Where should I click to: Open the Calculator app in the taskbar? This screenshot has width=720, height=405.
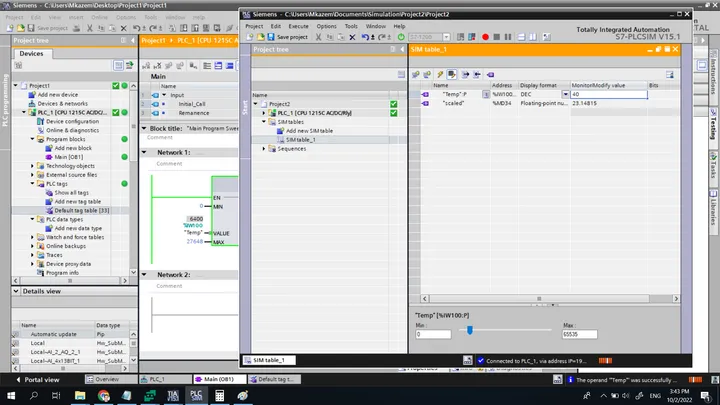tap(219, 395)
